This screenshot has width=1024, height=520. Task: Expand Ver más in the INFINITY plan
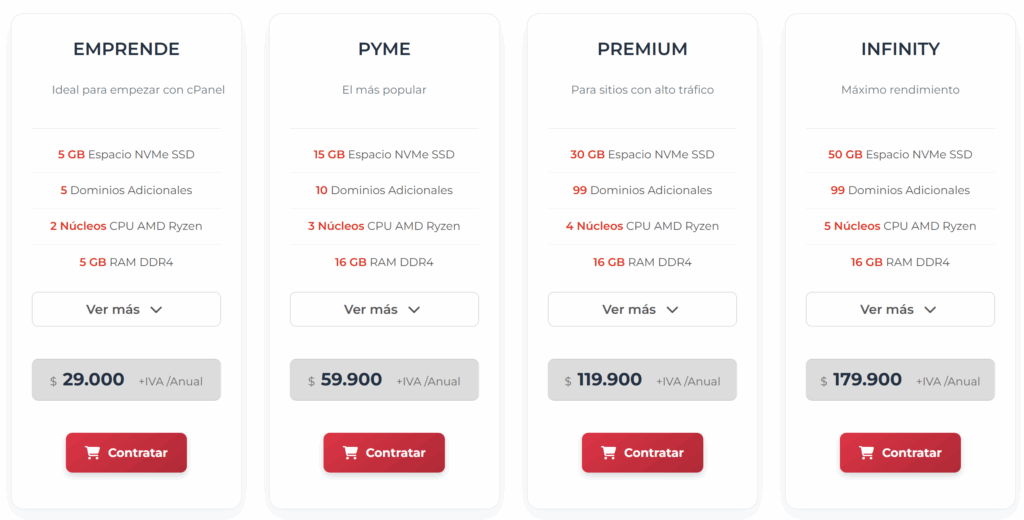[900, 309]
